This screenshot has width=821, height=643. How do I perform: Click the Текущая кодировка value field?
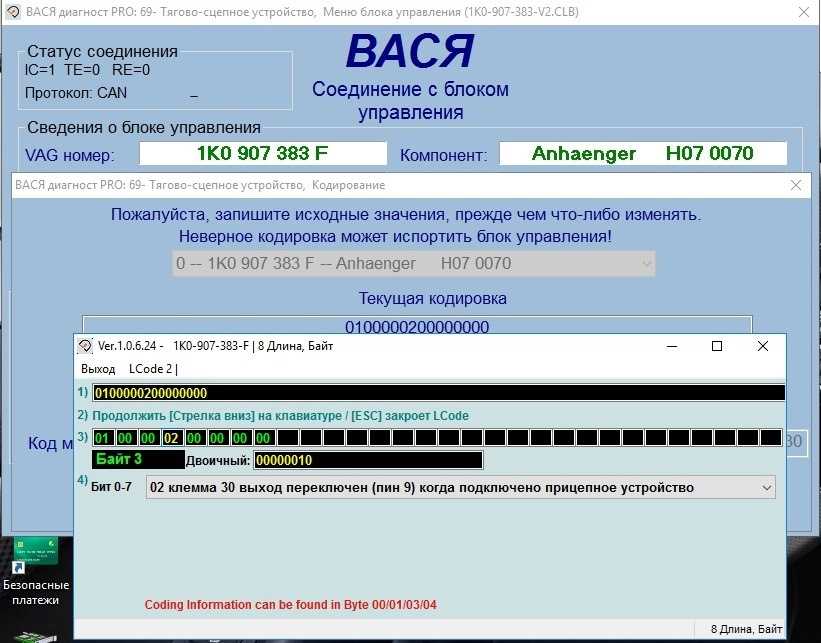(416, 327)
